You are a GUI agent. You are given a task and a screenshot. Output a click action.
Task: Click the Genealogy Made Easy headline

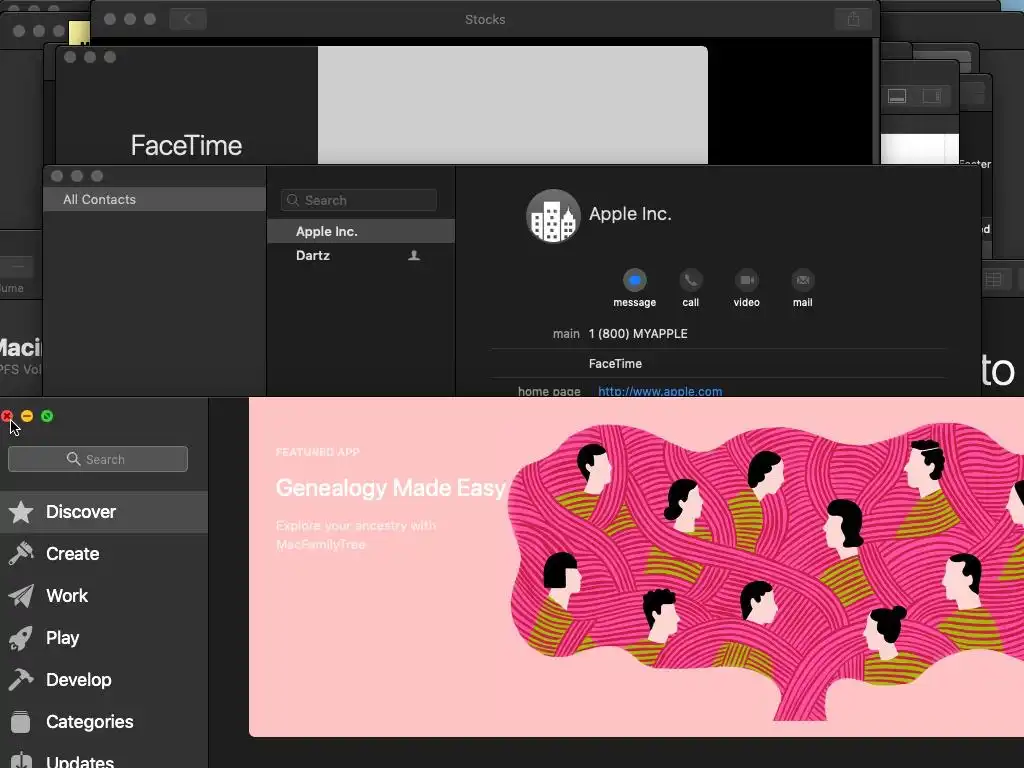(x=391, y=488)
